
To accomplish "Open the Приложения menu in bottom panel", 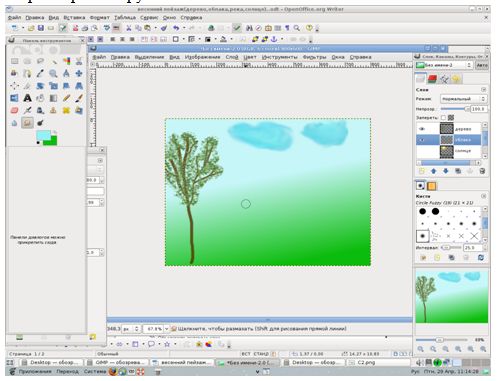I will click(35, 371).
